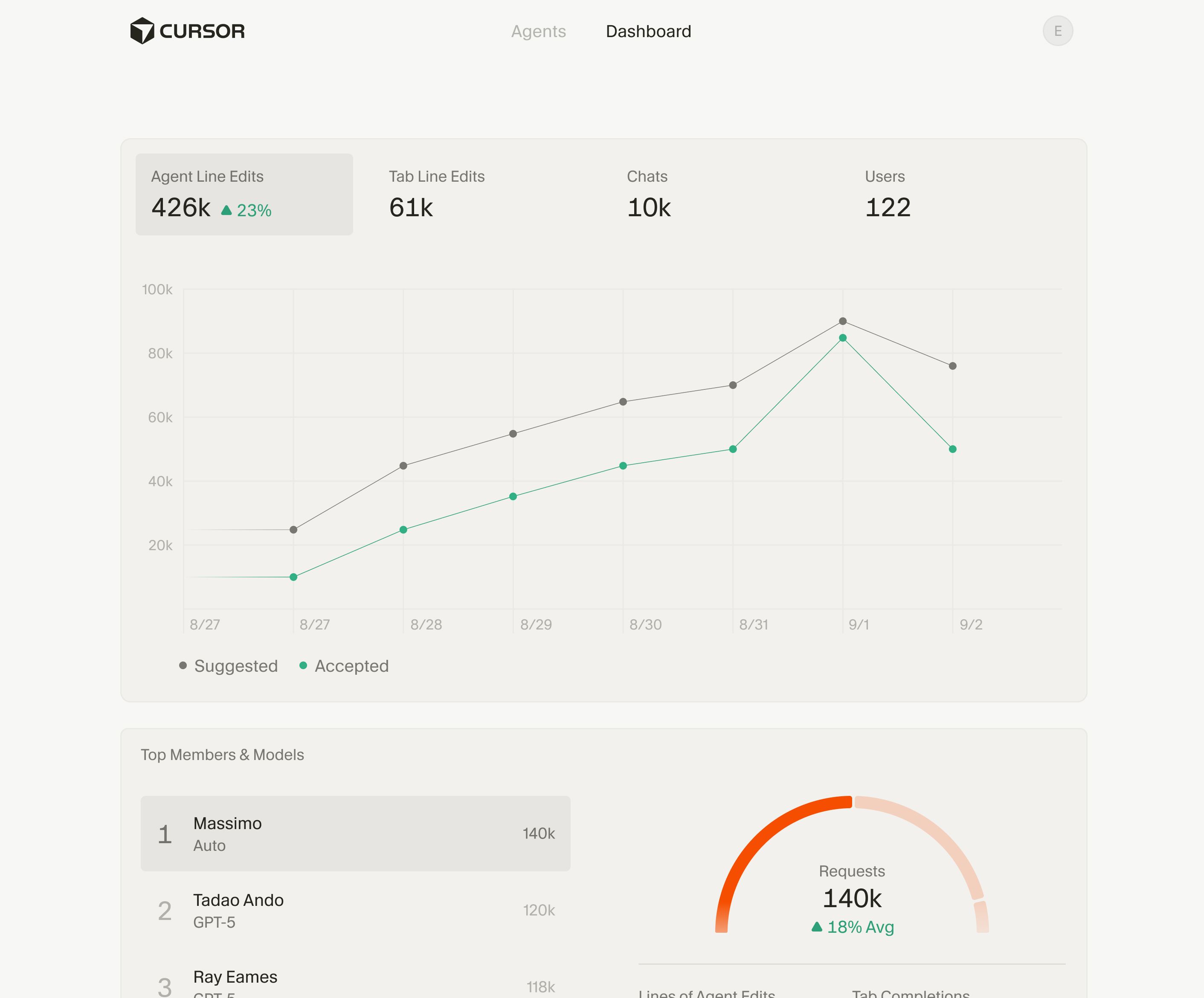Toggle the Suggested series in the chart legend
This screenshot has width=1204, height=998.
236,665
